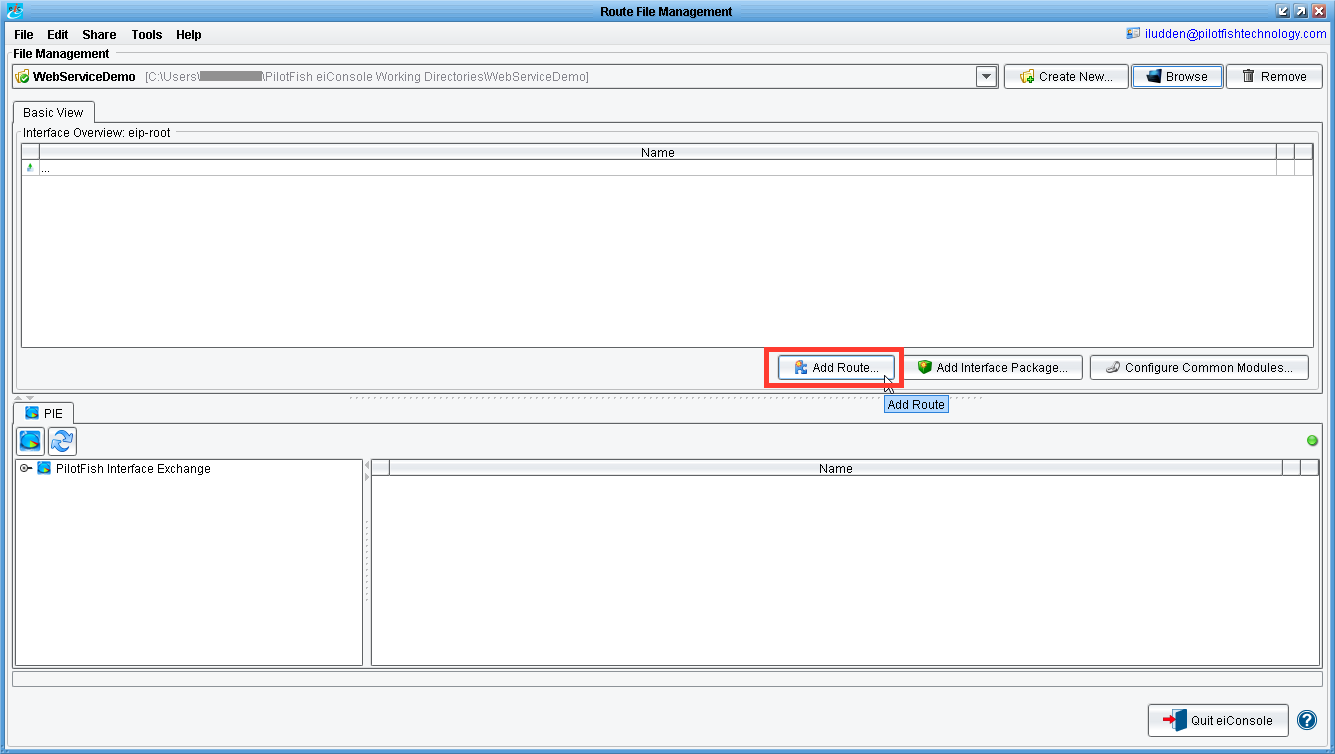Click the Remove button
This screenshot has width=1335, height=754.
1274,76
